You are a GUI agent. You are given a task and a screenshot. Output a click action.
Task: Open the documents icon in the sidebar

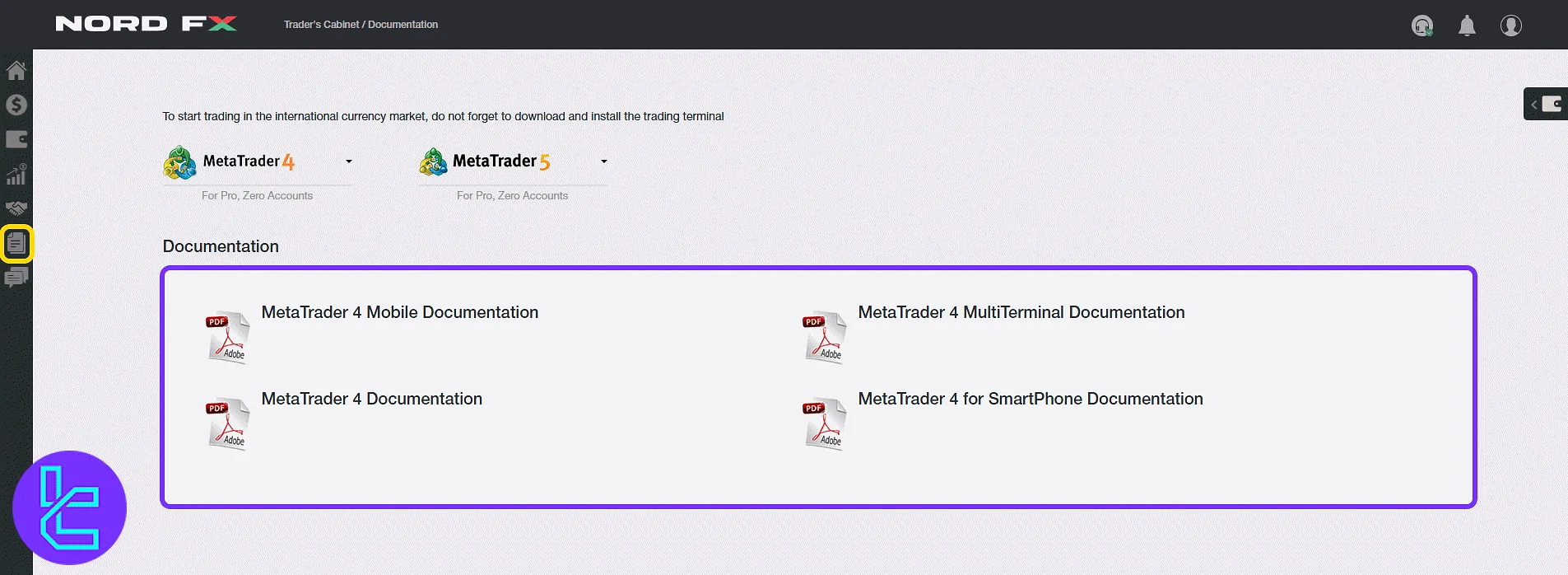click(x=16, y=243)
